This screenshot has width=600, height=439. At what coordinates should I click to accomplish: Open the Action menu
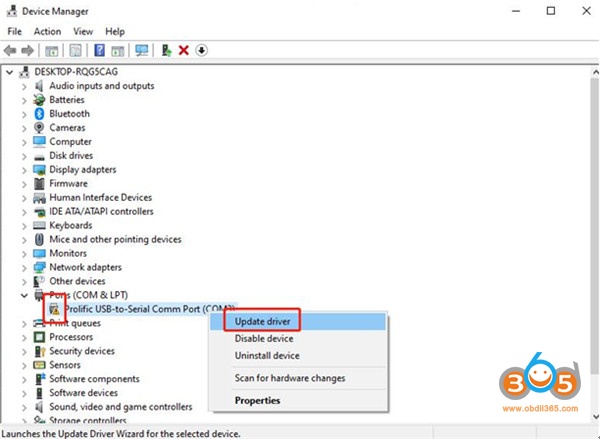(x=47, y=31)
